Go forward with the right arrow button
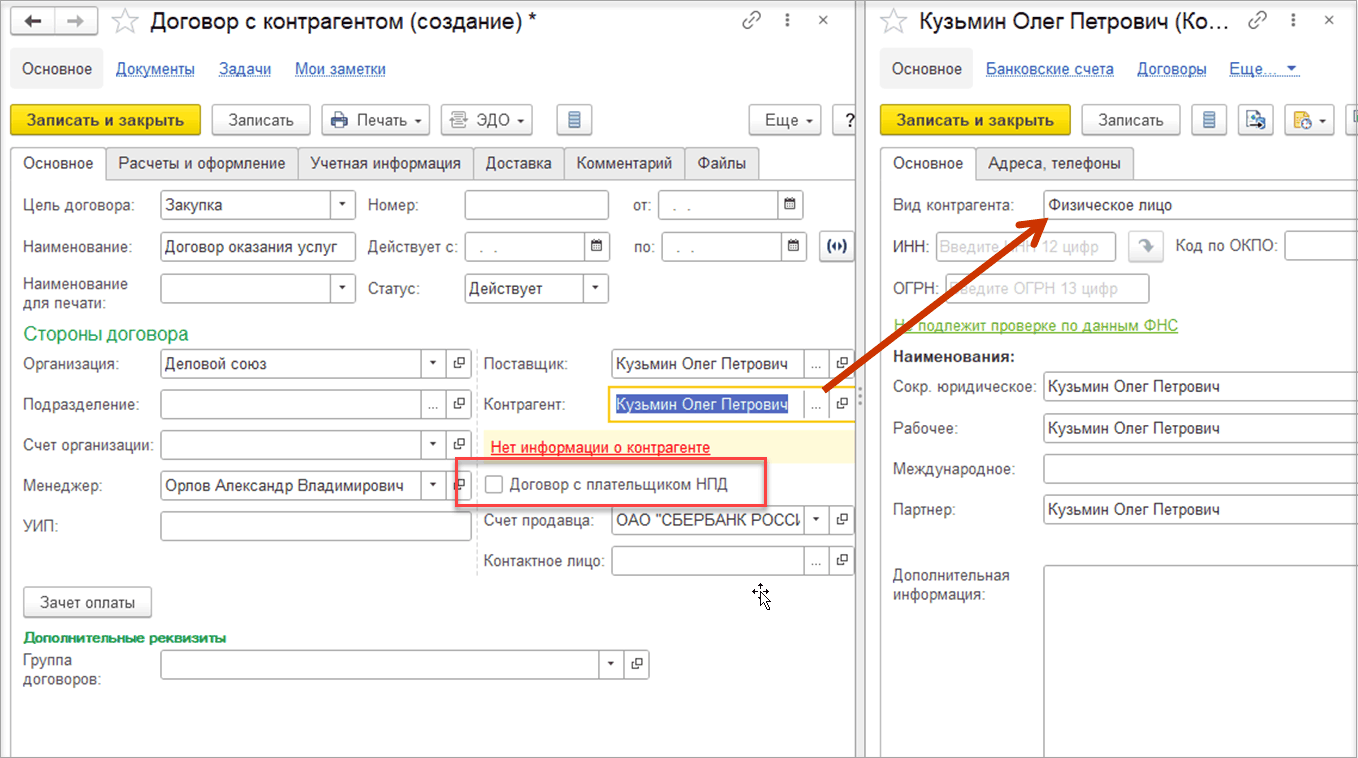The image size is (1358, 758). coord(76,20)
